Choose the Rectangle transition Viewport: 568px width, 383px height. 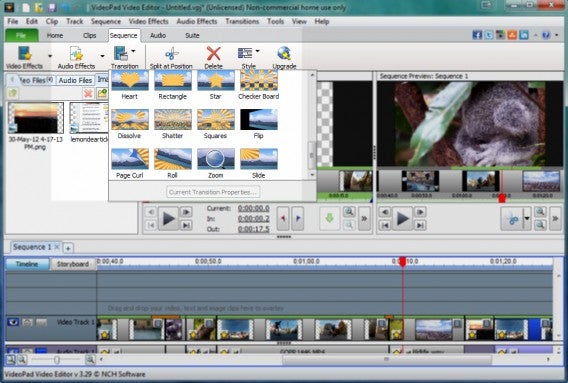[x=172, y=84]
